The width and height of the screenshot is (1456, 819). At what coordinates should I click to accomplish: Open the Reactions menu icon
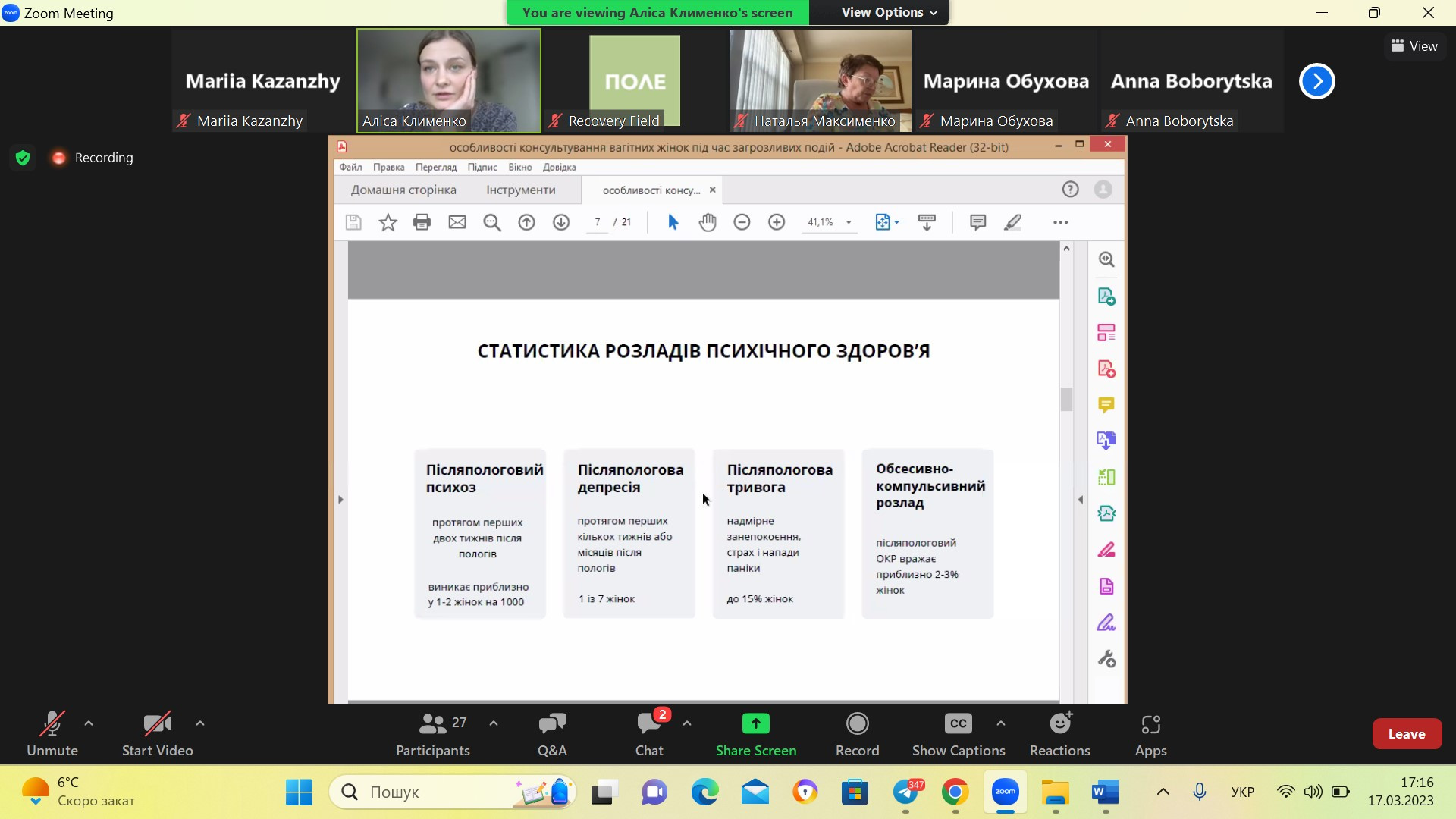pyautogui.click(x=1059, y=725)
